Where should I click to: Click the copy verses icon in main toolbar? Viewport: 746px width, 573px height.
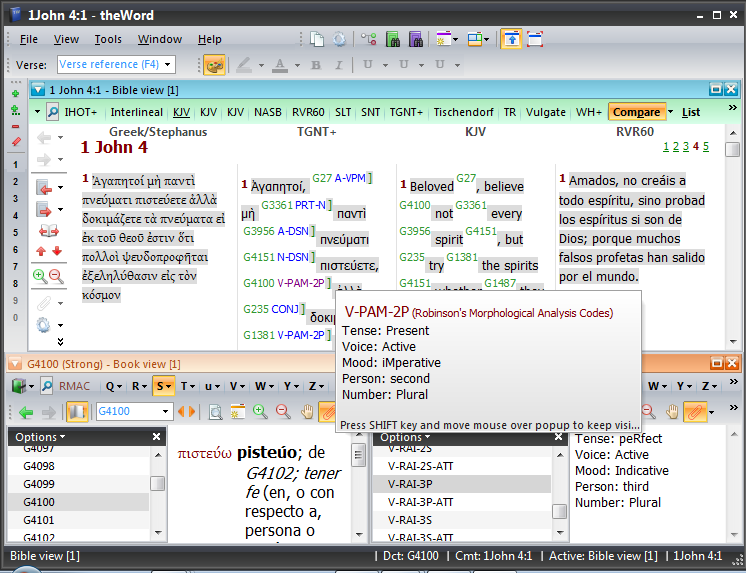point(317,39)
